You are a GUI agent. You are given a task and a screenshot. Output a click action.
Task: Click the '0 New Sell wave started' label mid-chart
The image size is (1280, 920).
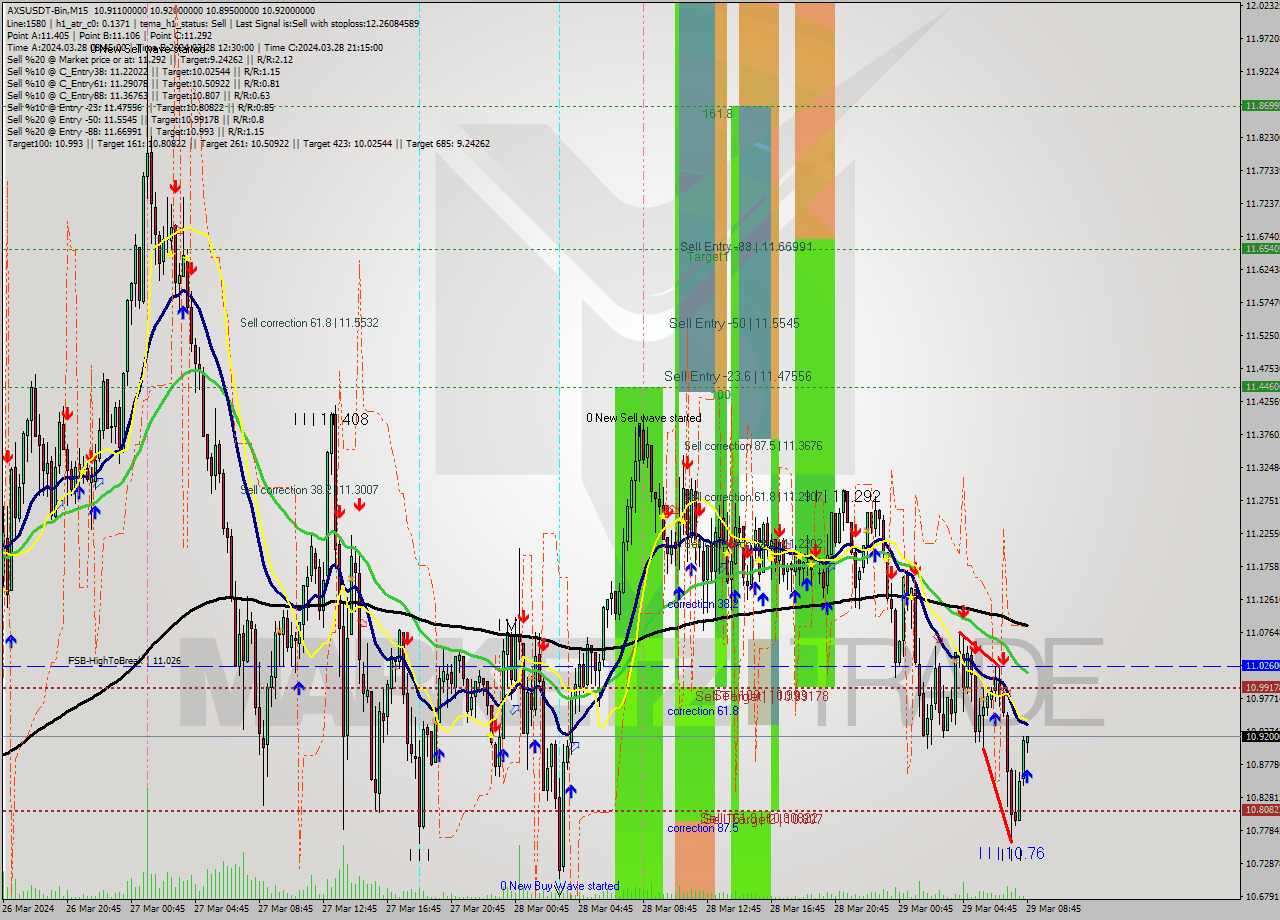tap(644, 418)
